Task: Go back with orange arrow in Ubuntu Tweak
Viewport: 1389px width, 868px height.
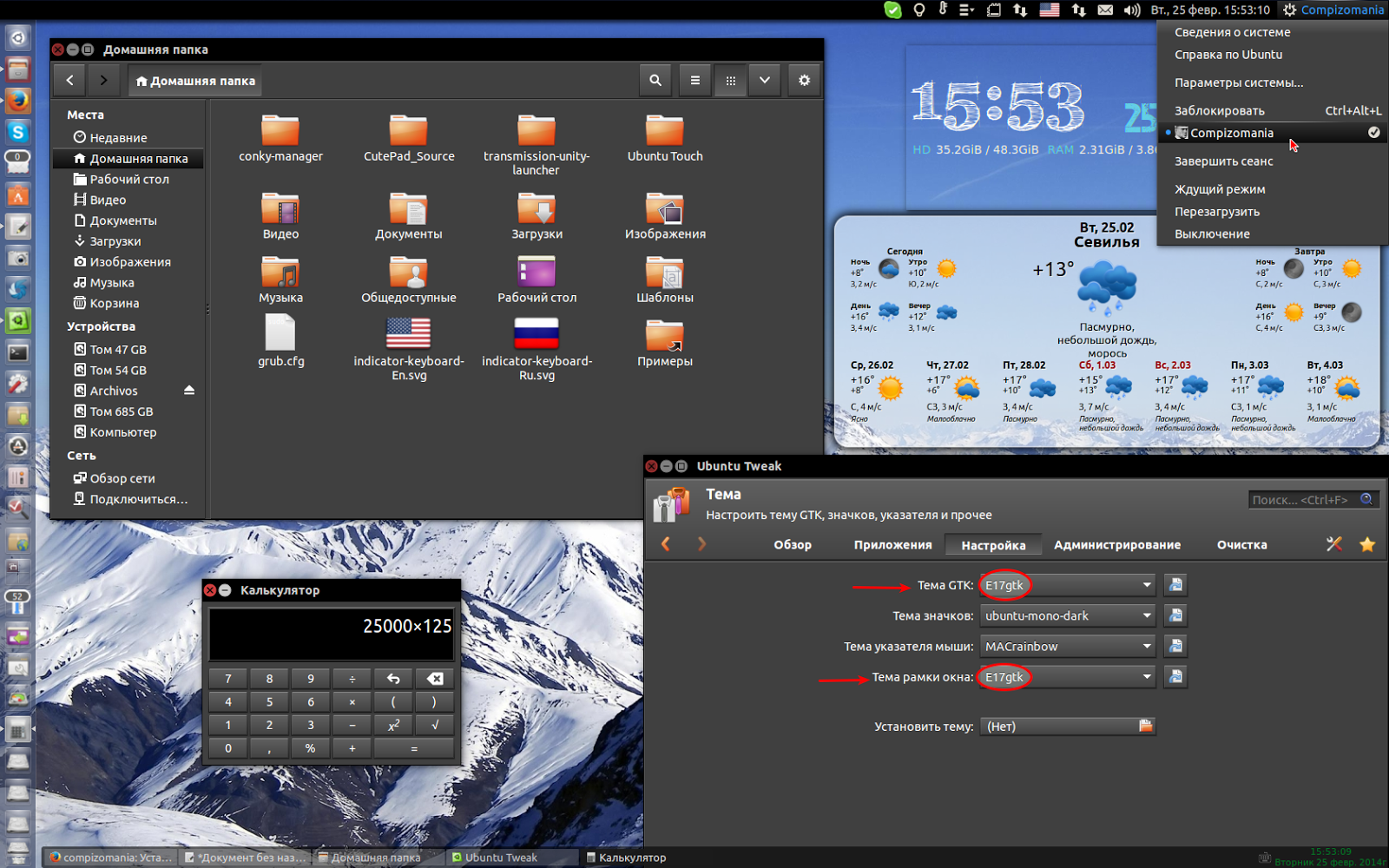Action: pyautogui.click(x=666, y=544)
